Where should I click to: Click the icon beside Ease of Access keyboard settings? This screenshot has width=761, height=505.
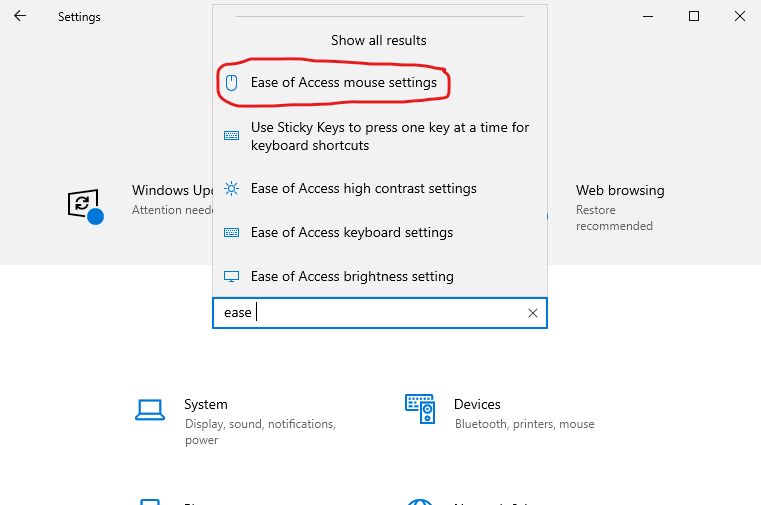click(x=232, y=233)
